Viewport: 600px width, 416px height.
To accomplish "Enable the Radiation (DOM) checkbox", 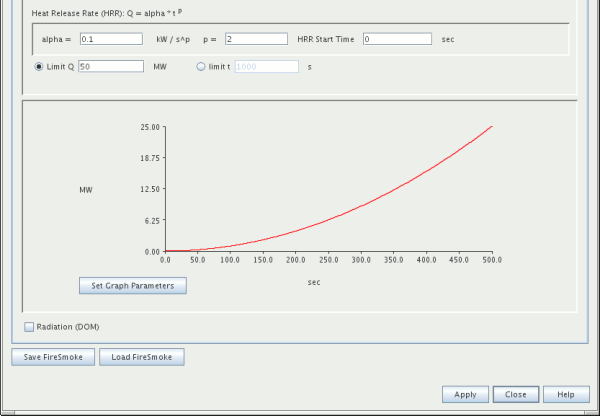I will click(x=28, y=327).
